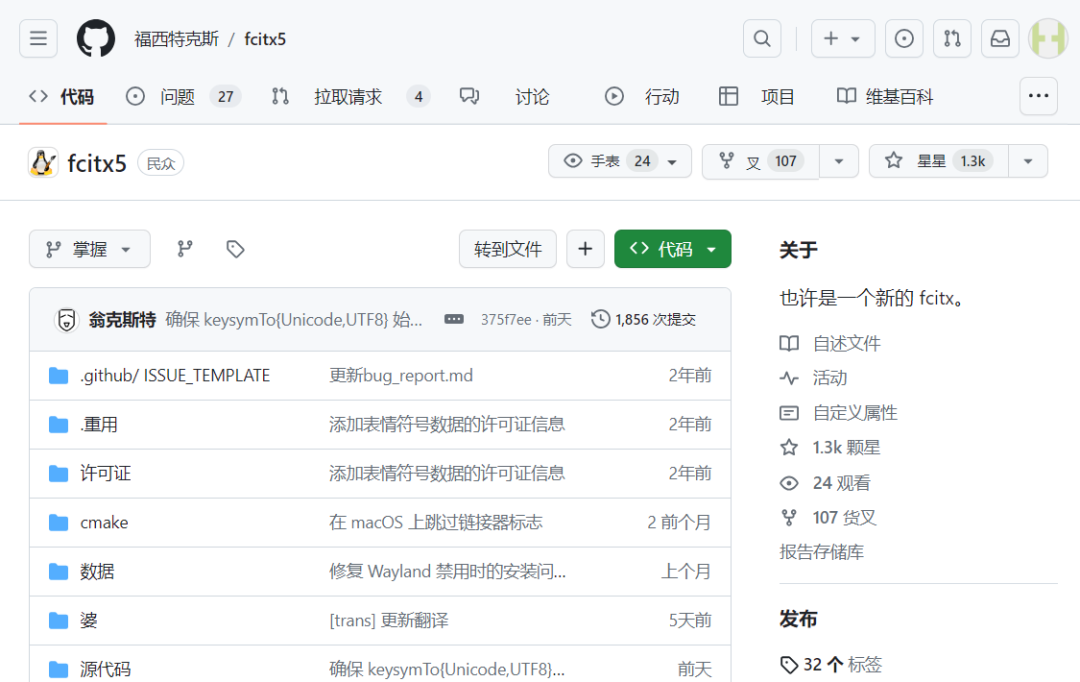Switch to the 讨论 tab
Viewport: 1080px width, 682px height.
[504, 96]
